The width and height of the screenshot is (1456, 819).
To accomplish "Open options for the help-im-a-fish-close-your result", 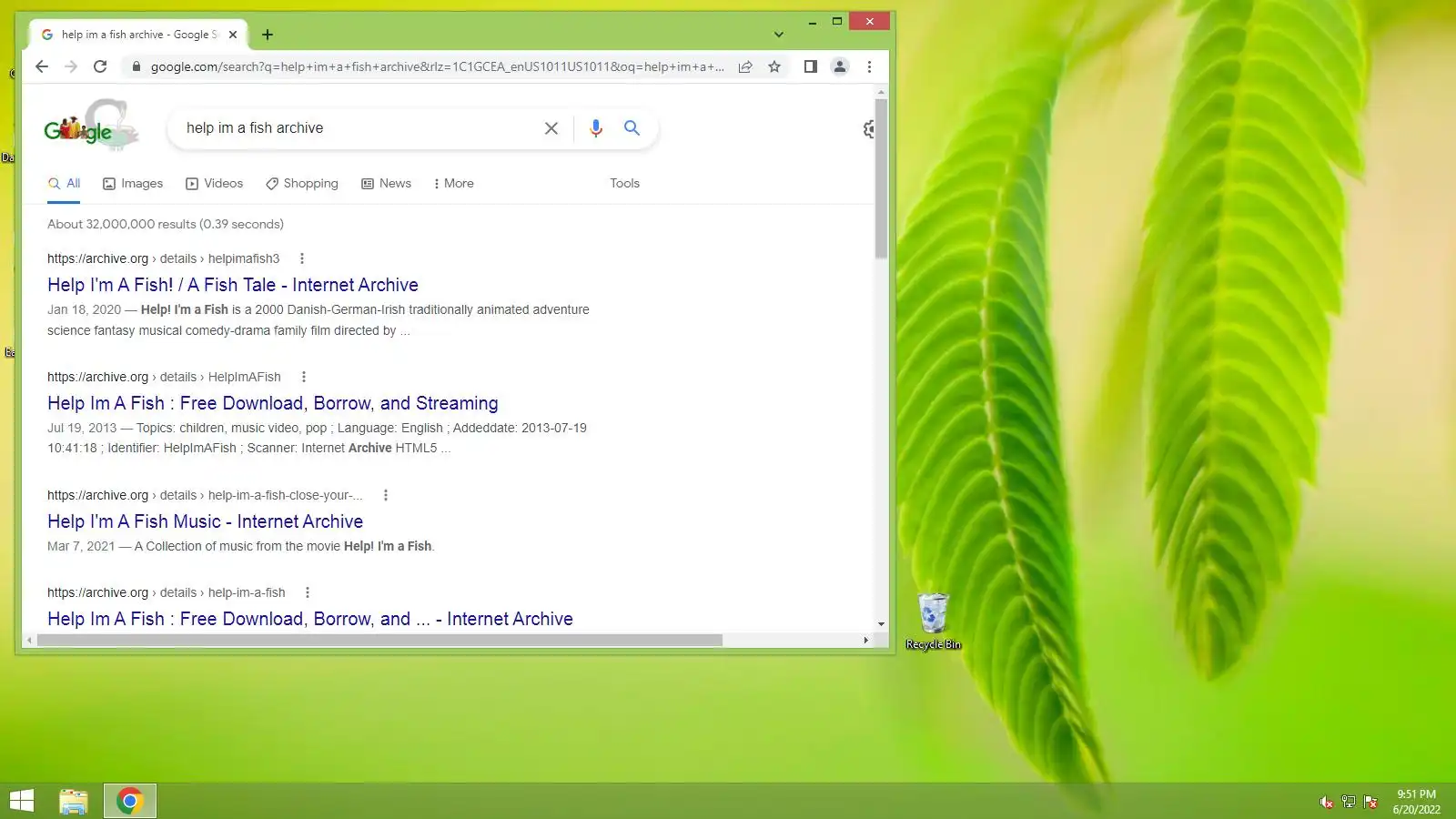I will [x=386, y=495].
